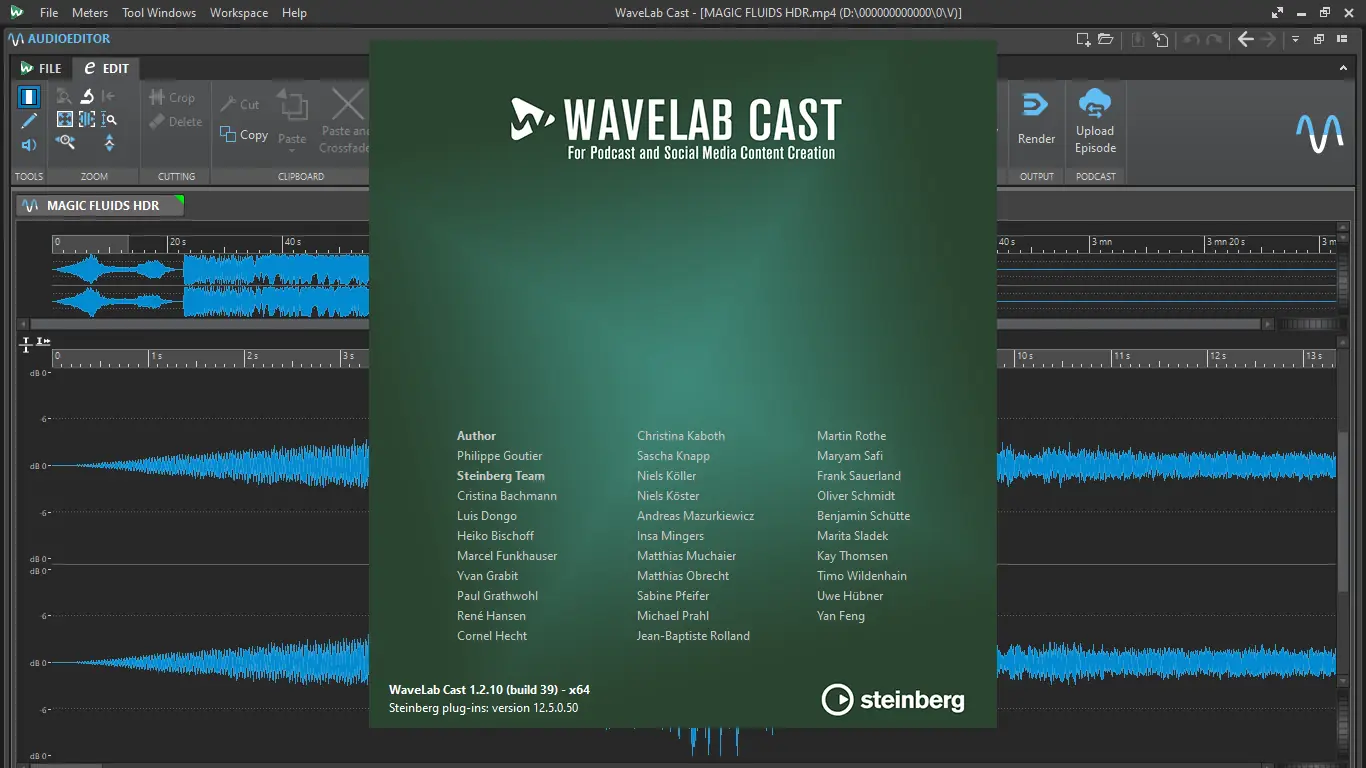Click the Paste and Crossfade button
1366x768 pixels.
coord(345,120)
